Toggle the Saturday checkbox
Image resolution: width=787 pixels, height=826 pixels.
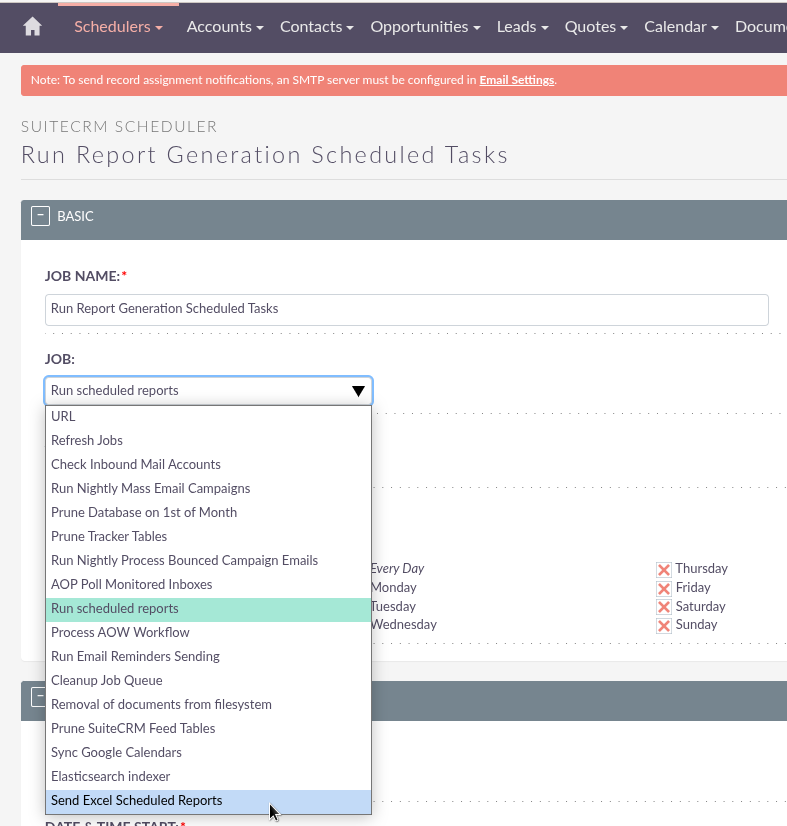pos(664,607)
